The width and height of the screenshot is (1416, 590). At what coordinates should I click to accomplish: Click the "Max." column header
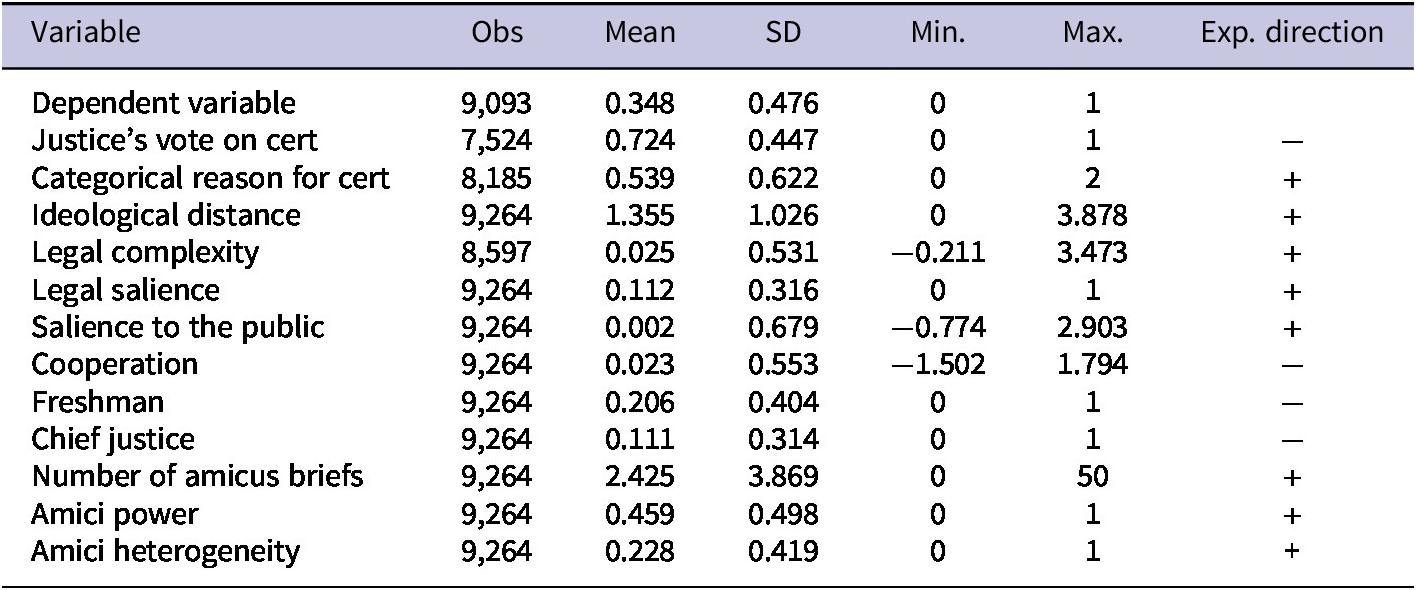1091,32
